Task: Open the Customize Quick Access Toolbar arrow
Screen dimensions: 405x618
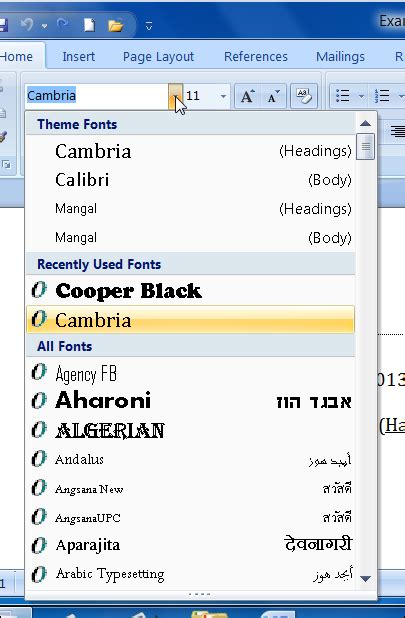Action: point(149,26)
